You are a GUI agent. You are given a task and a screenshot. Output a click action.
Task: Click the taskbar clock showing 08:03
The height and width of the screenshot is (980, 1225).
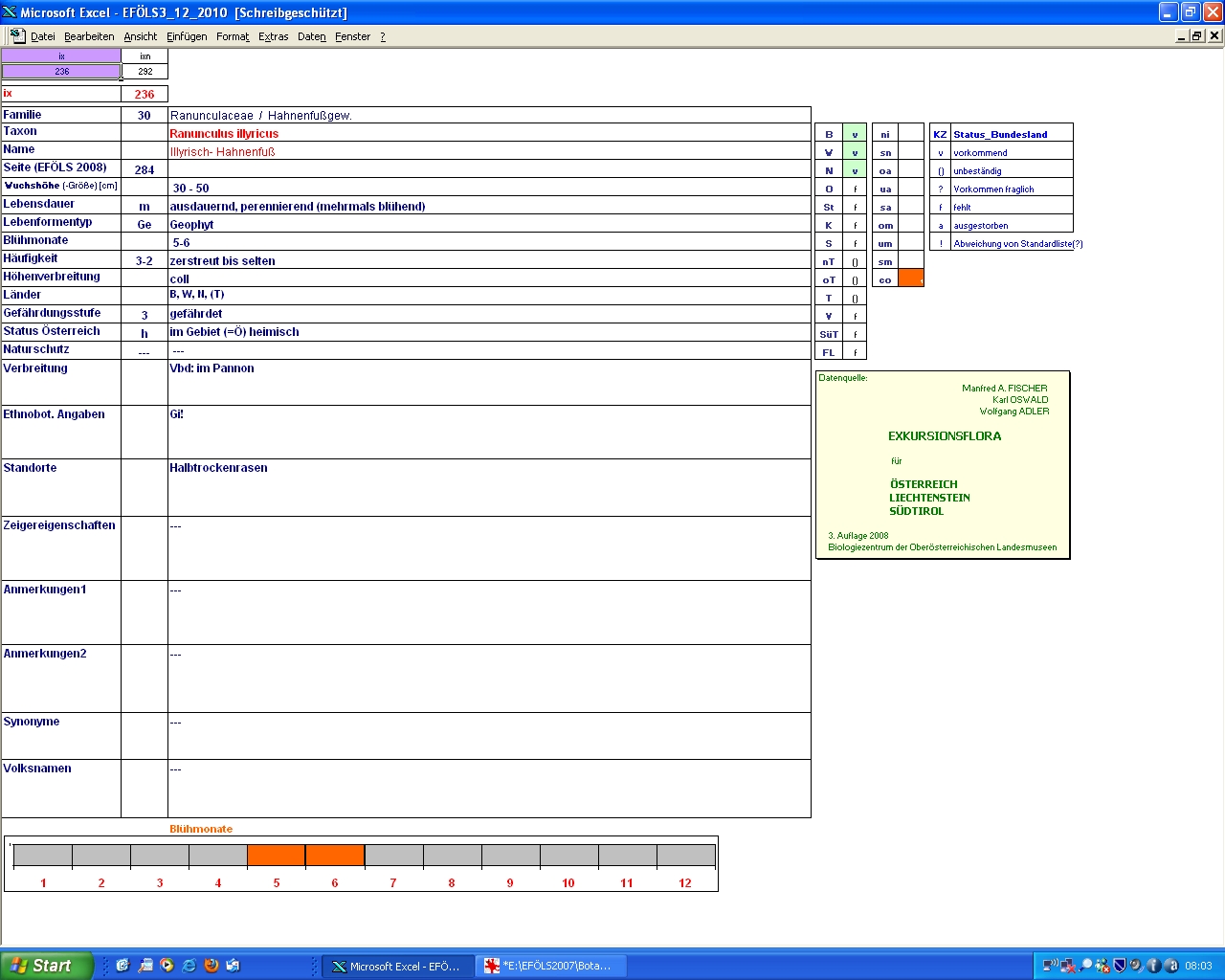(x=1198, y=966)
